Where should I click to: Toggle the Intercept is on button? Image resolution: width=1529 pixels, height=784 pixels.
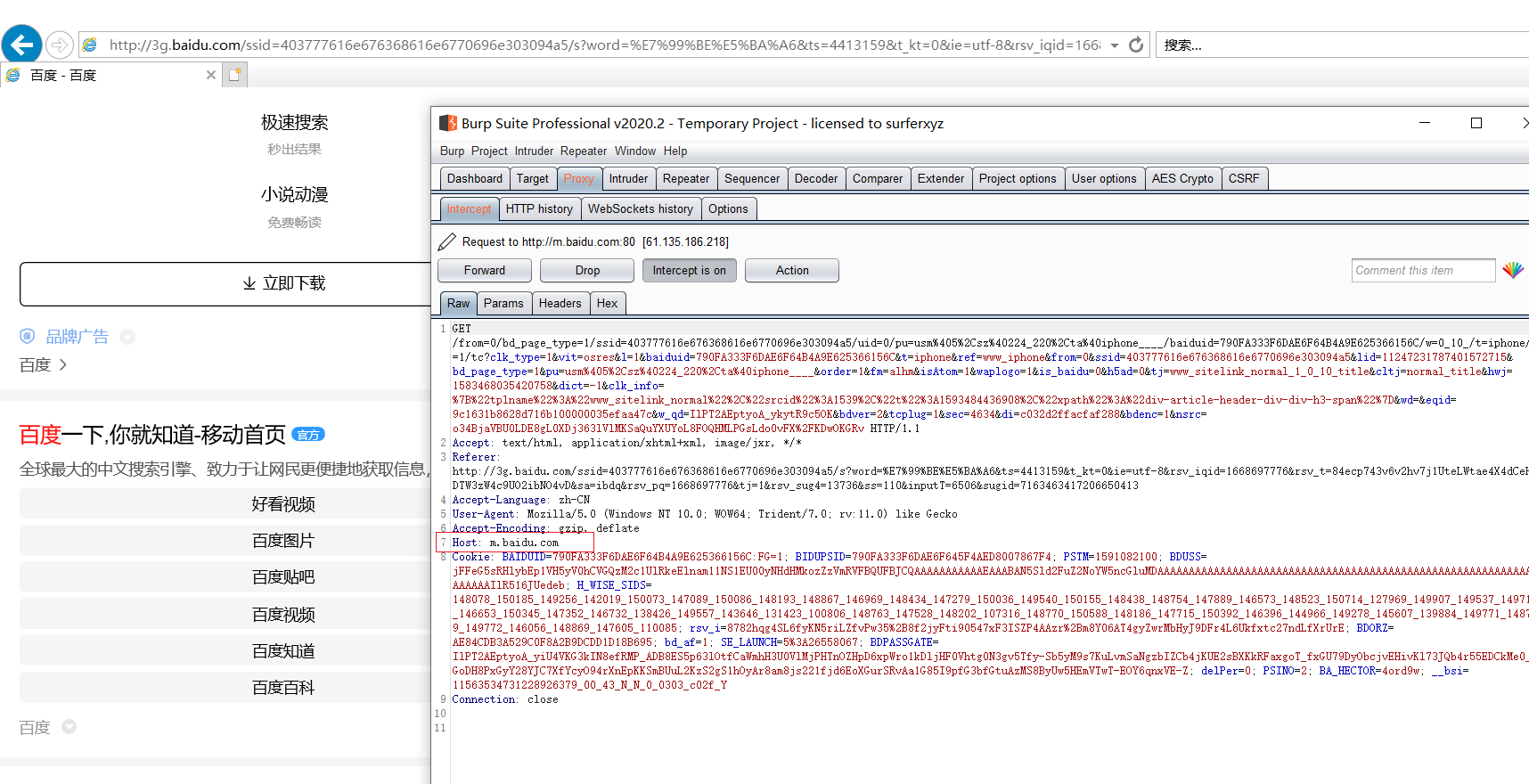[x=690, y=271]
